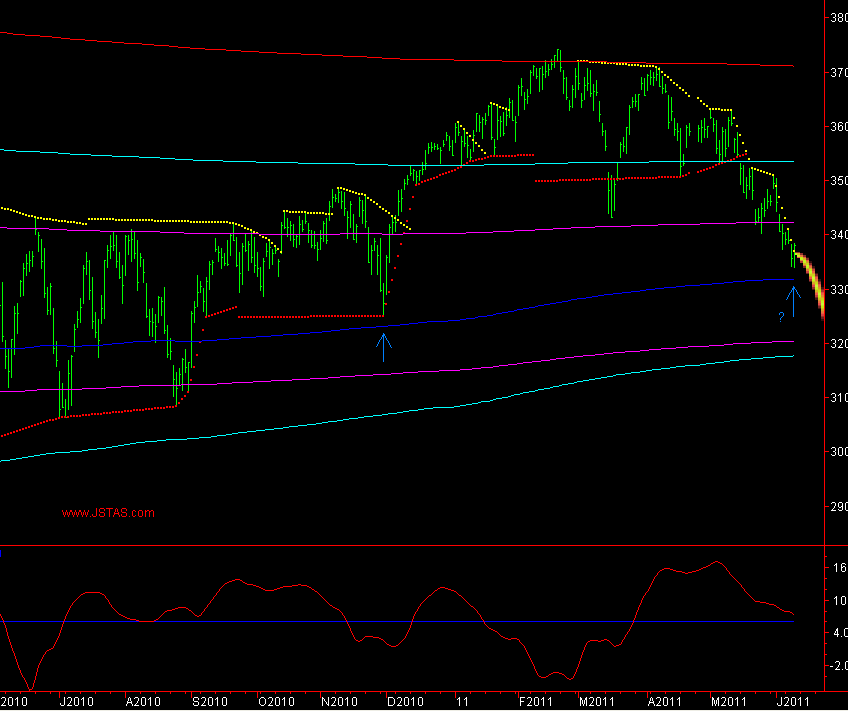Select the A2010 date label on time axis
The image size is (848, 711).
click(x=143, y=701)
